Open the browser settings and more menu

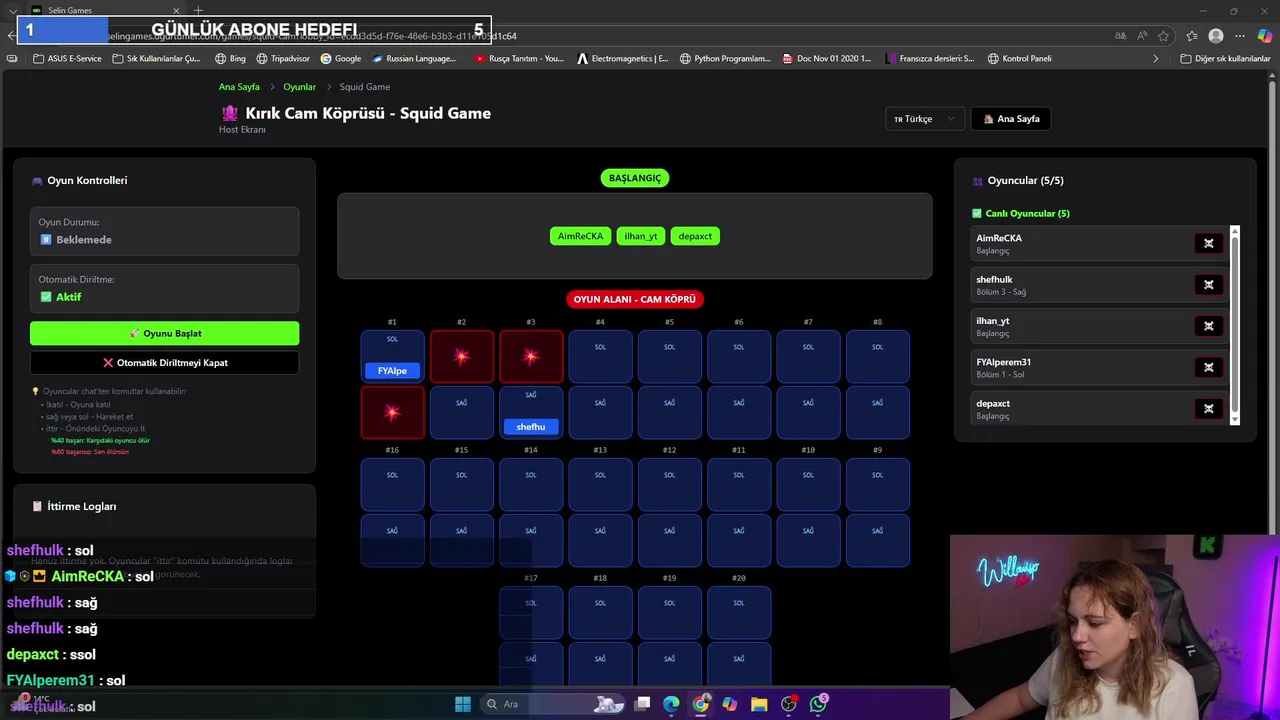pos(1240,36)
